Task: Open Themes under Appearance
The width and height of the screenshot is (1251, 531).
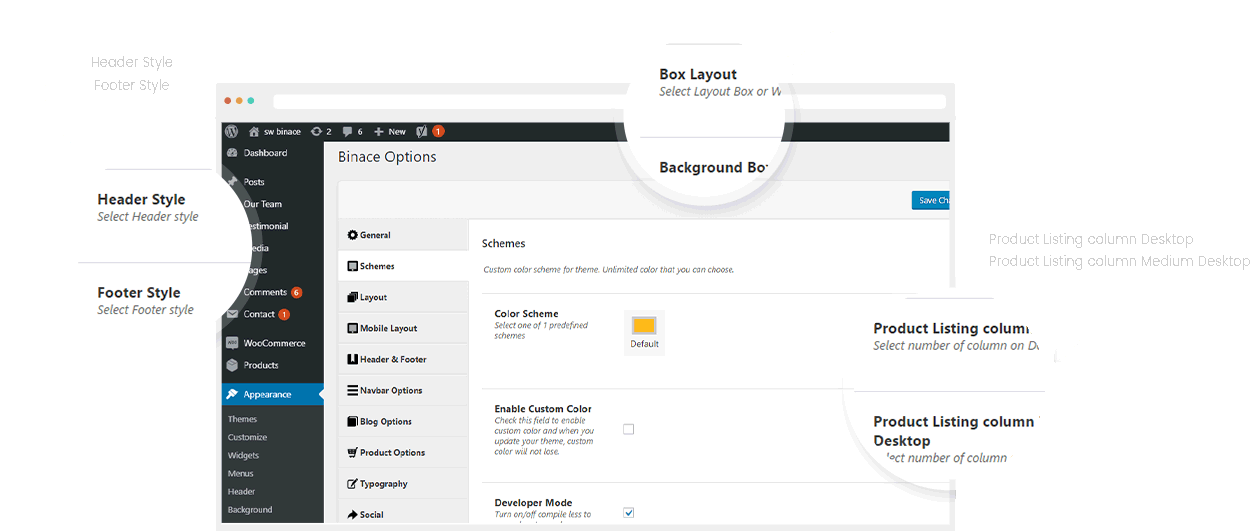Action: [x=242, y=419]
